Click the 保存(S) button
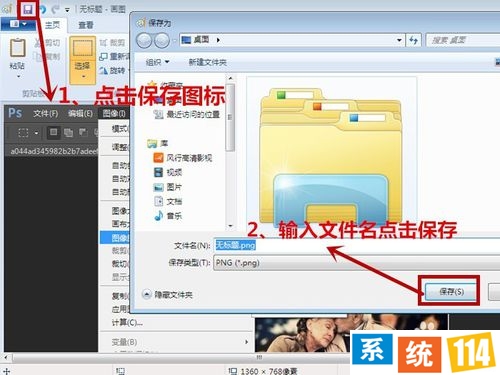Image resolution: width=500 pixels, height=375 pixels. pos(451,292)
